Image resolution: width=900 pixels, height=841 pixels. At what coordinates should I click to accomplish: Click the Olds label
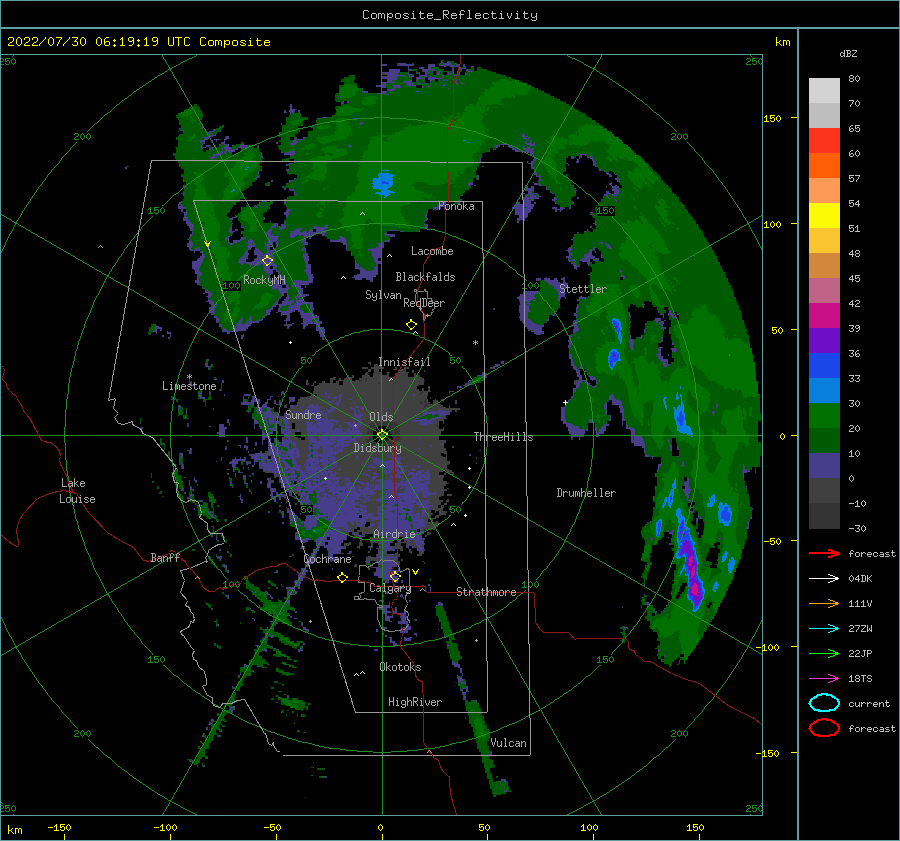381,417
